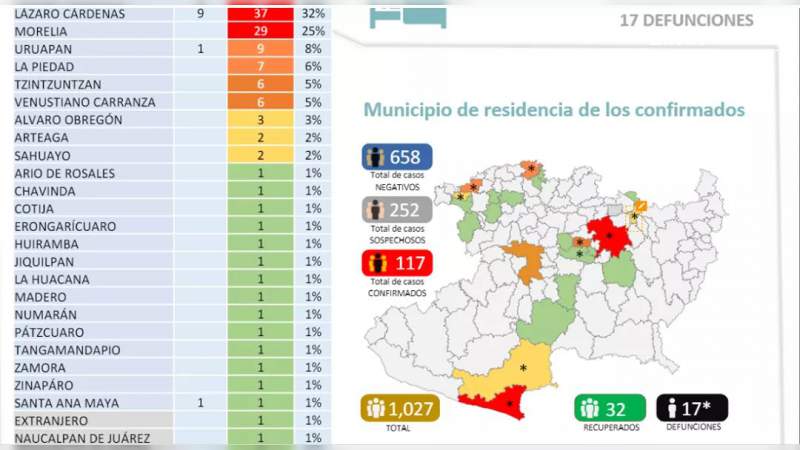This screenshot has width=800, height=450.
Task: Click the large red Morelia region on map
Action: click(609, 236)
